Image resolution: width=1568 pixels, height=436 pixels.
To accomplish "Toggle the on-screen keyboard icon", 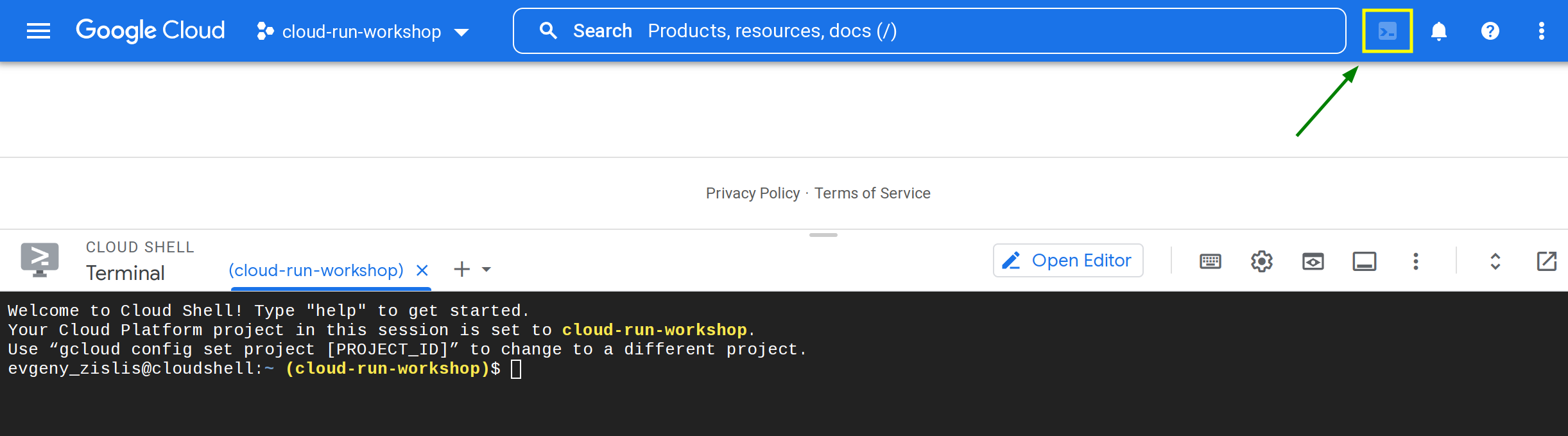I will tap(1210, 261).
